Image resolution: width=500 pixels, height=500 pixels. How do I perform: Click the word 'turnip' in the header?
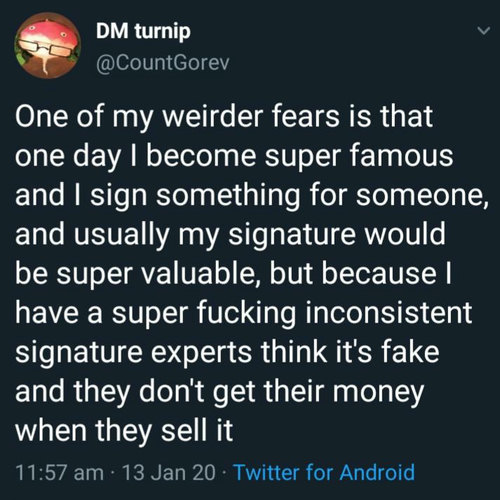point(163,32)
